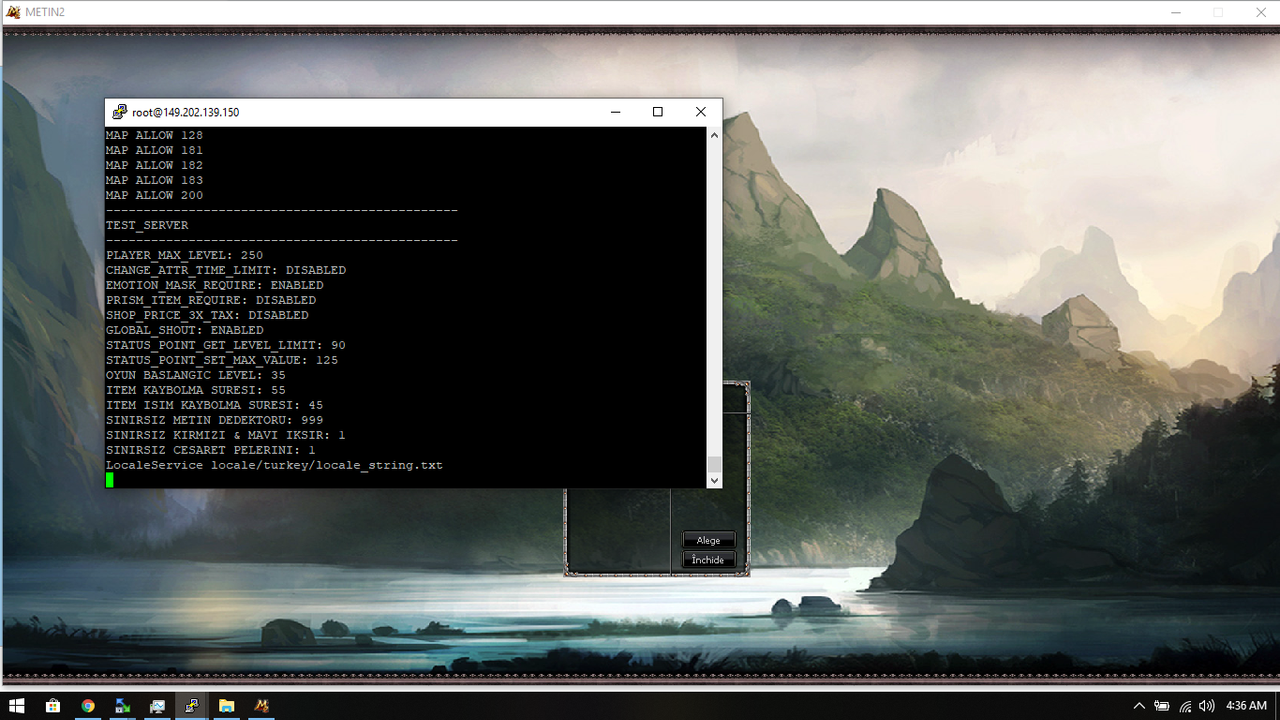Click the SHOP_PRICE_3X_TAX: DISABLED line
1280x720 pixels.
click(x=207, y=315)
